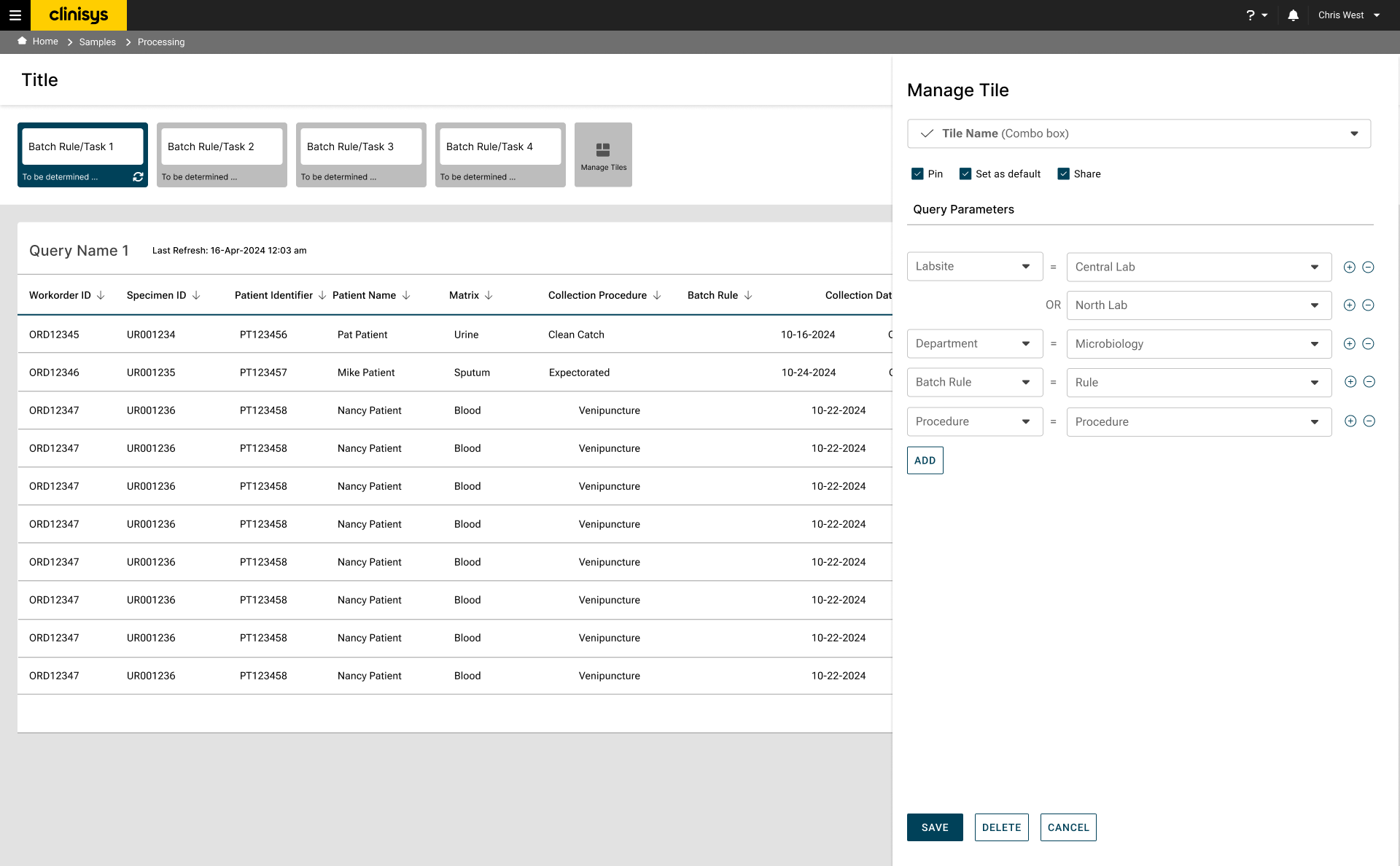Screen dimensions: 1400x866
Task: Remove the North Lab condition row
Action: (1369, 305)
